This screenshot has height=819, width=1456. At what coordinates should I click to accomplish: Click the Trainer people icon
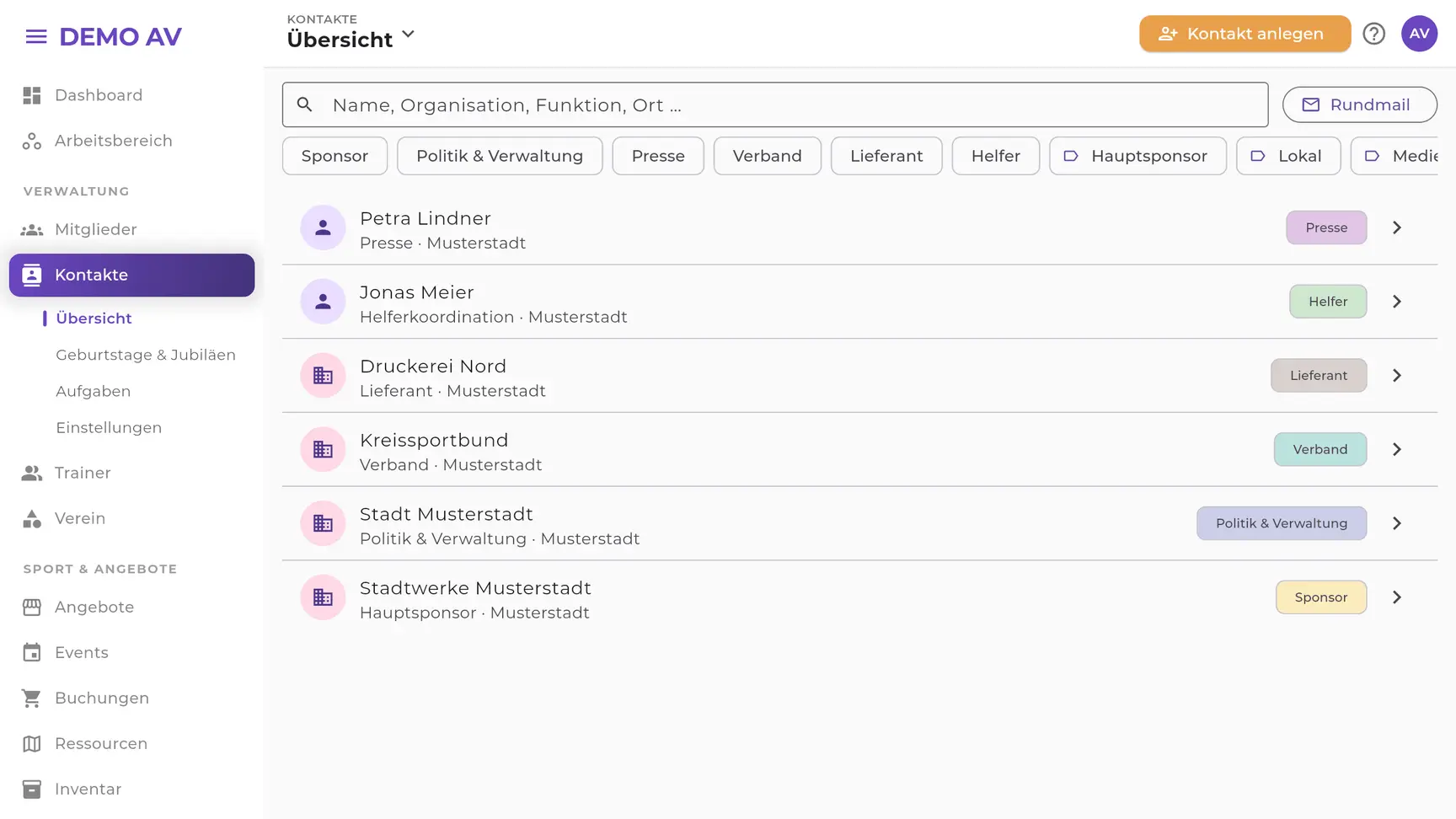coord(32,473)
